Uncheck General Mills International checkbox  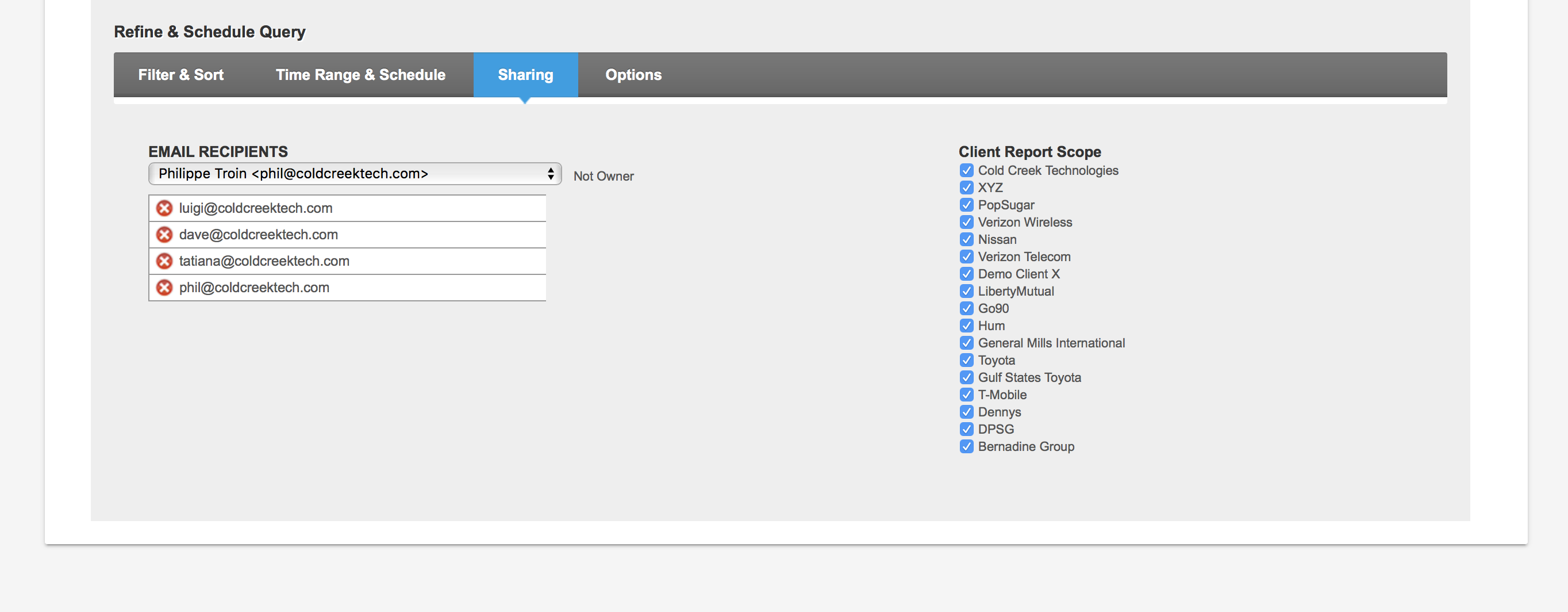coord(966,343)
